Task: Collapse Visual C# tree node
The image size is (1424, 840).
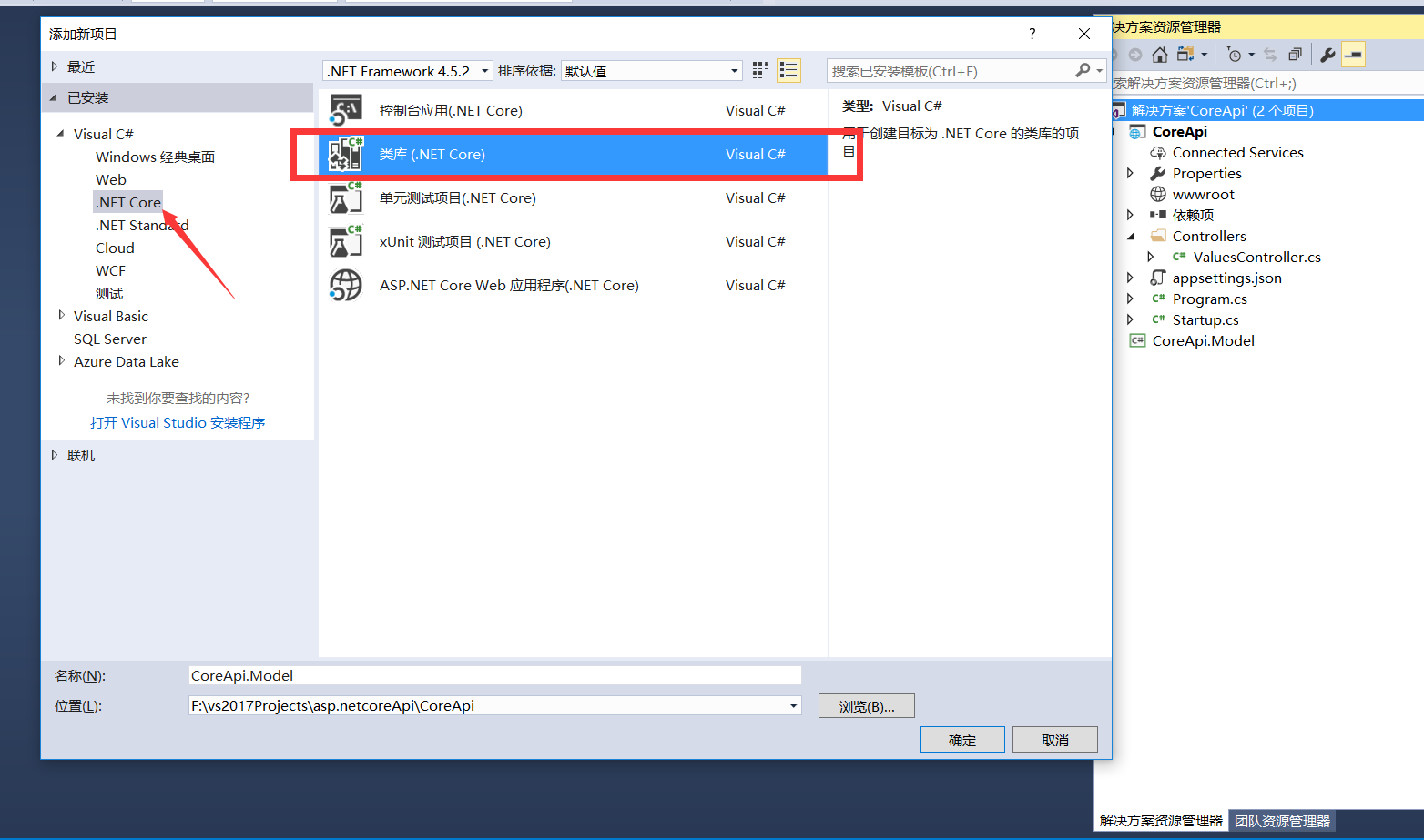Action: 61,134
